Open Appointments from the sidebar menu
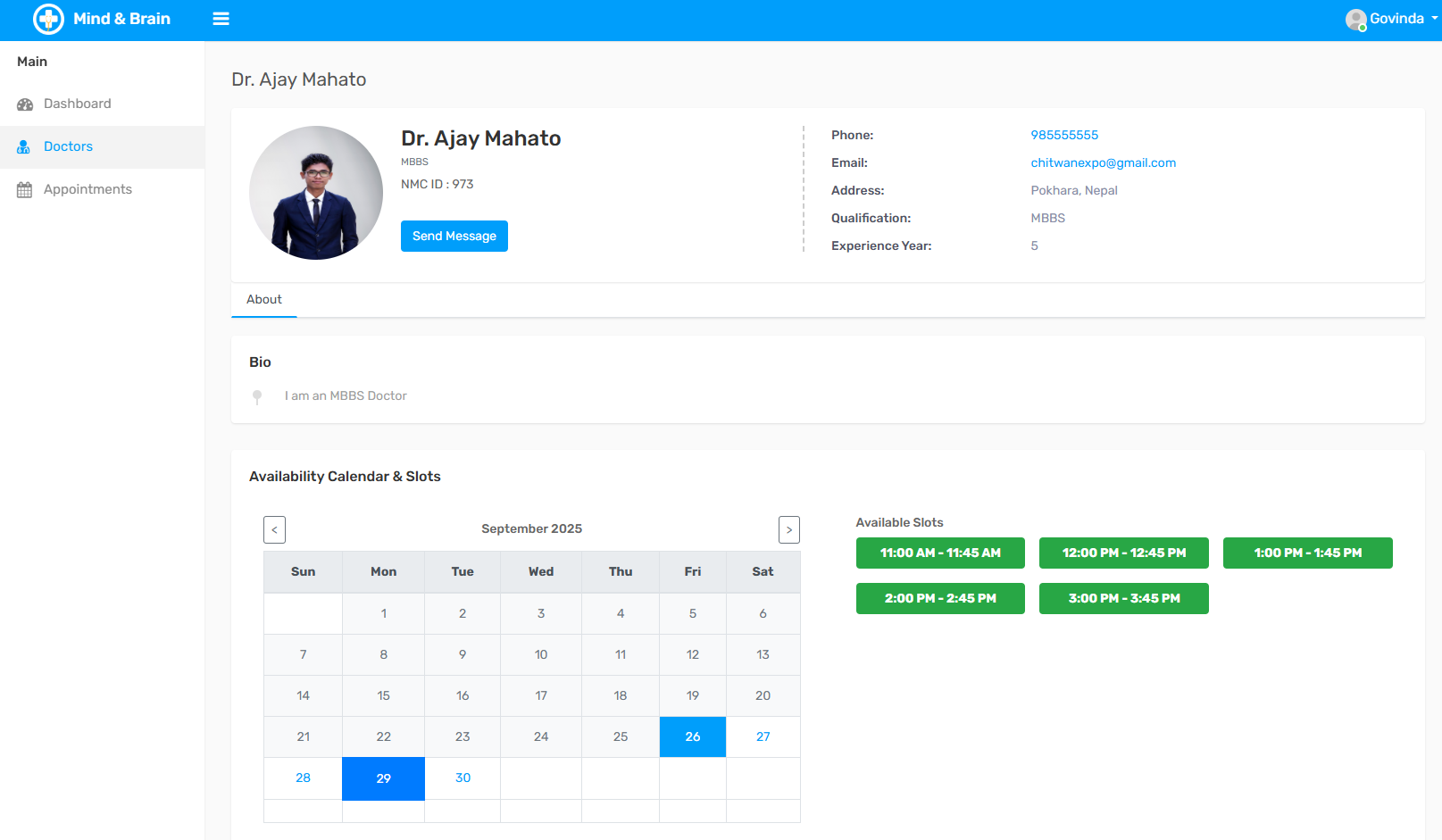Image resolution: width=1442 pixels, height=840 pixels. (88, 189)
